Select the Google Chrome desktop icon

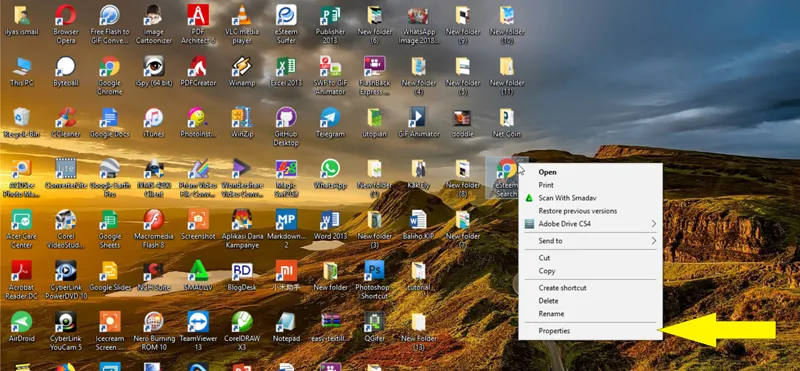click(109, 76)
